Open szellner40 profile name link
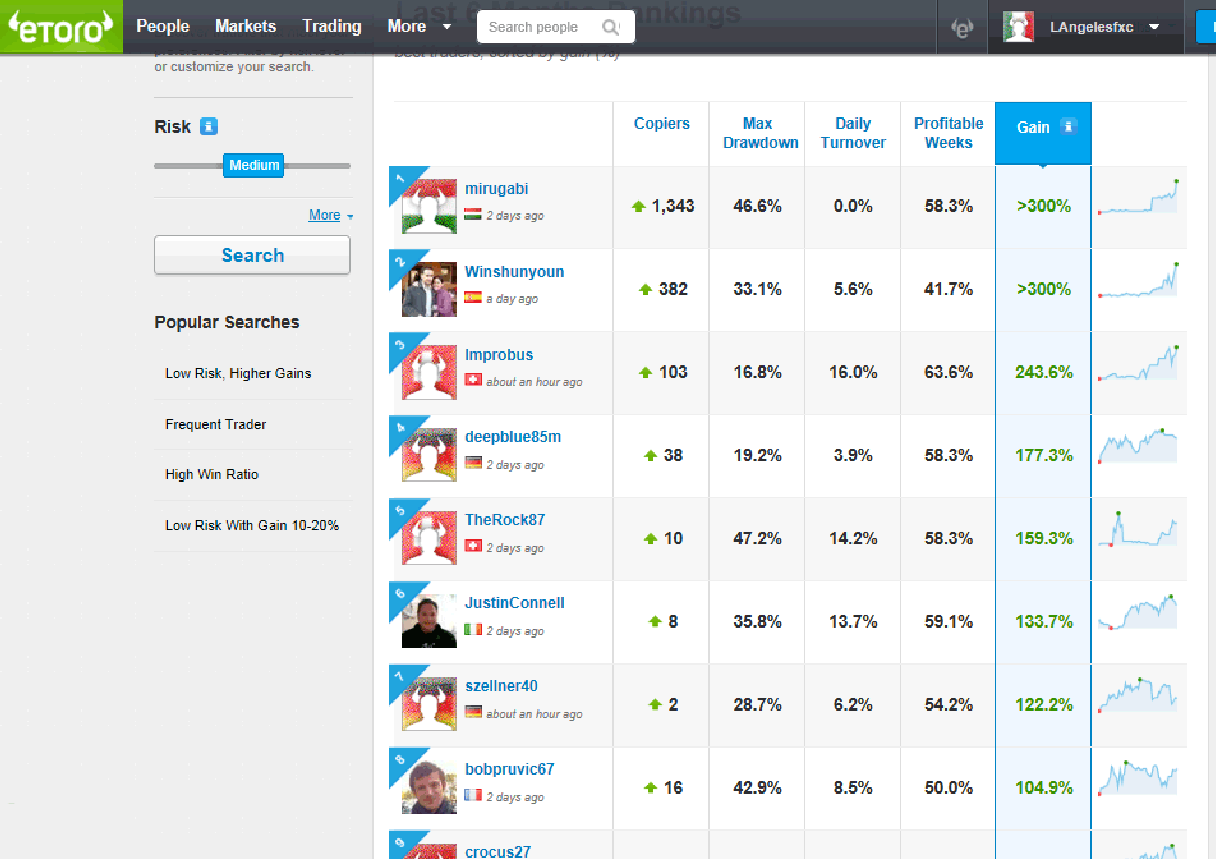This screenshot has width=1216, height=859. point(501,686)
